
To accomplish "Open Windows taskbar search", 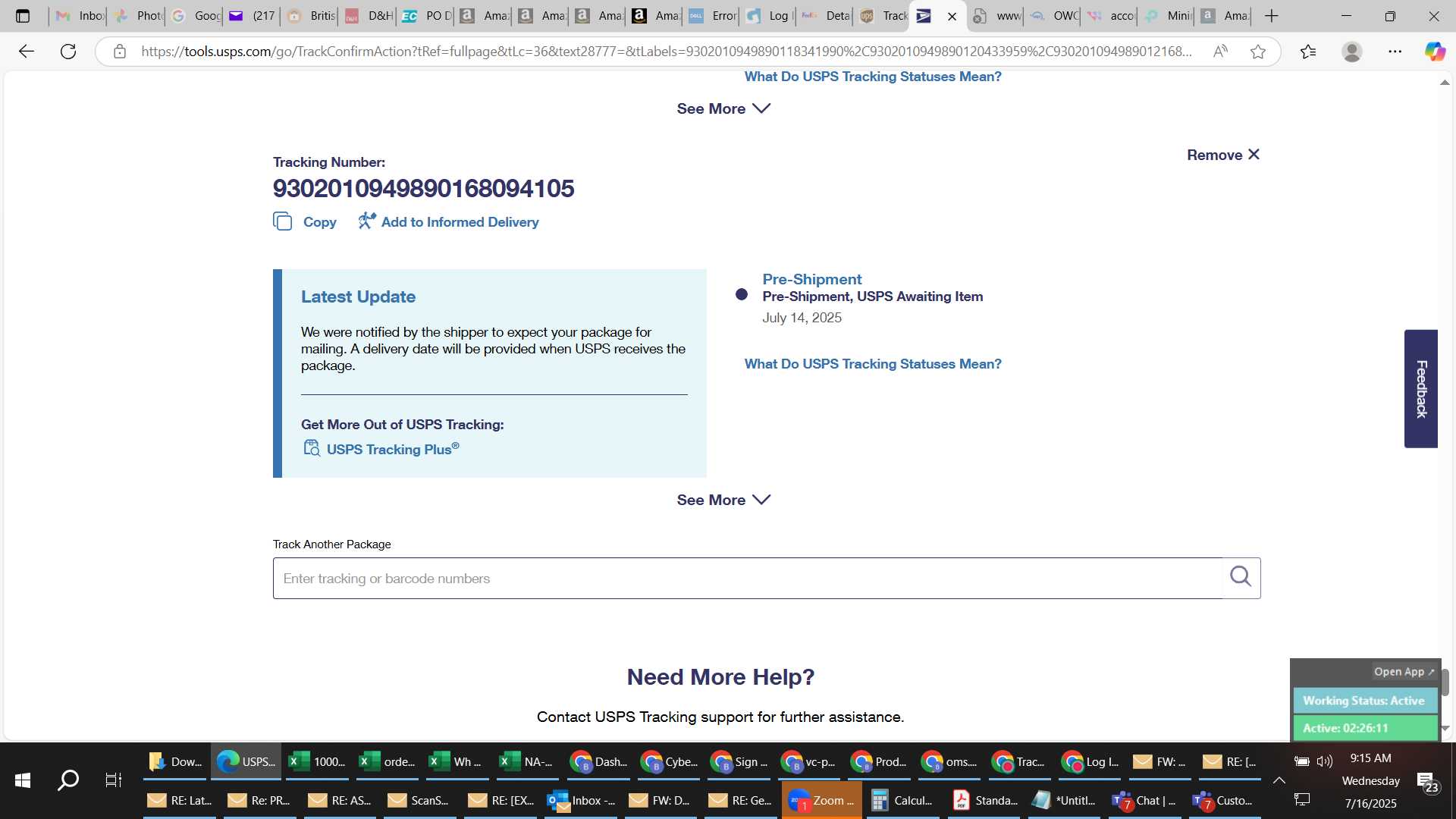I will point(68,780).
